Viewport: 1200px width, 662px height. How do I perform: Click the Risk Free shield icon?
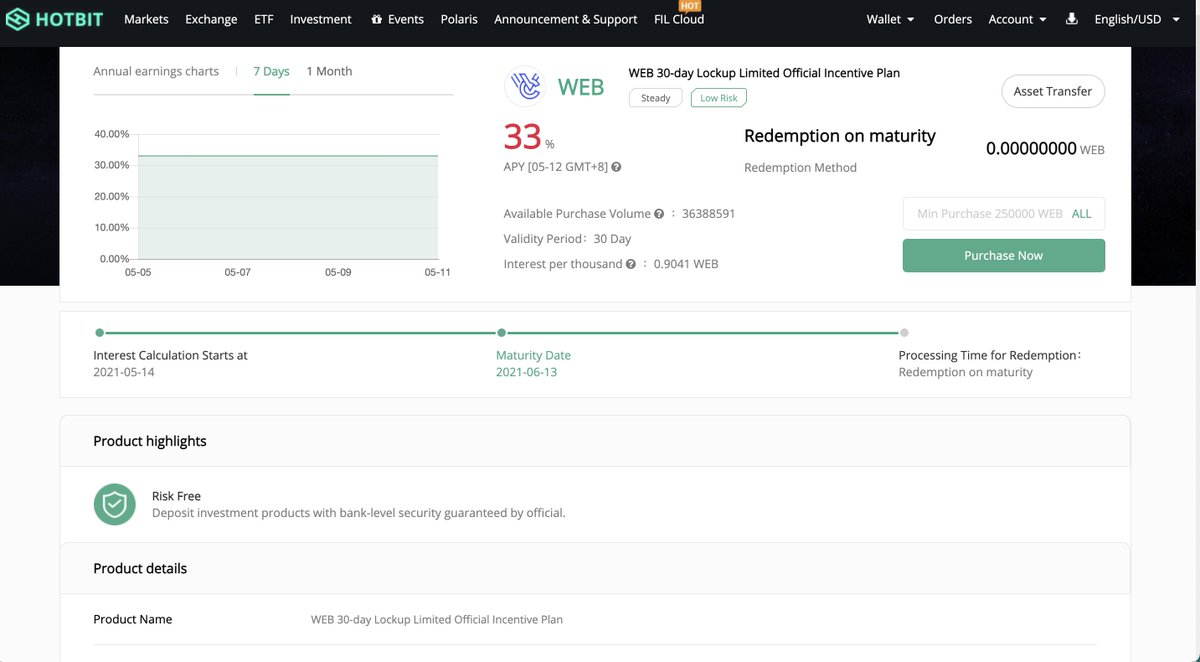[x=115, y=505]
